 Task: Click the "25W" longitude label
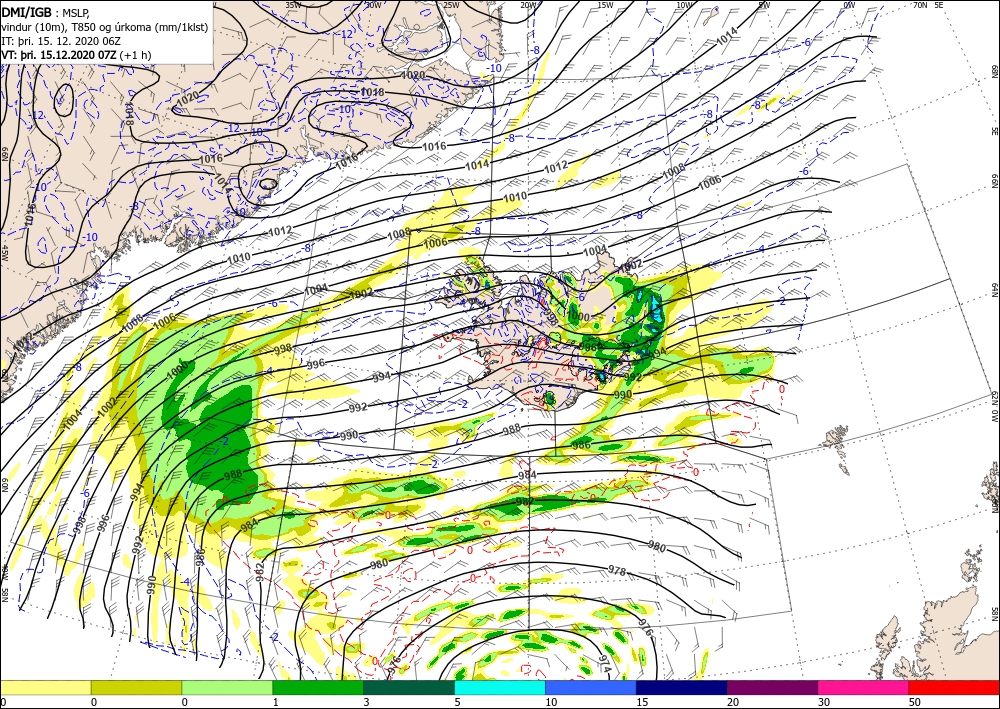452,5
